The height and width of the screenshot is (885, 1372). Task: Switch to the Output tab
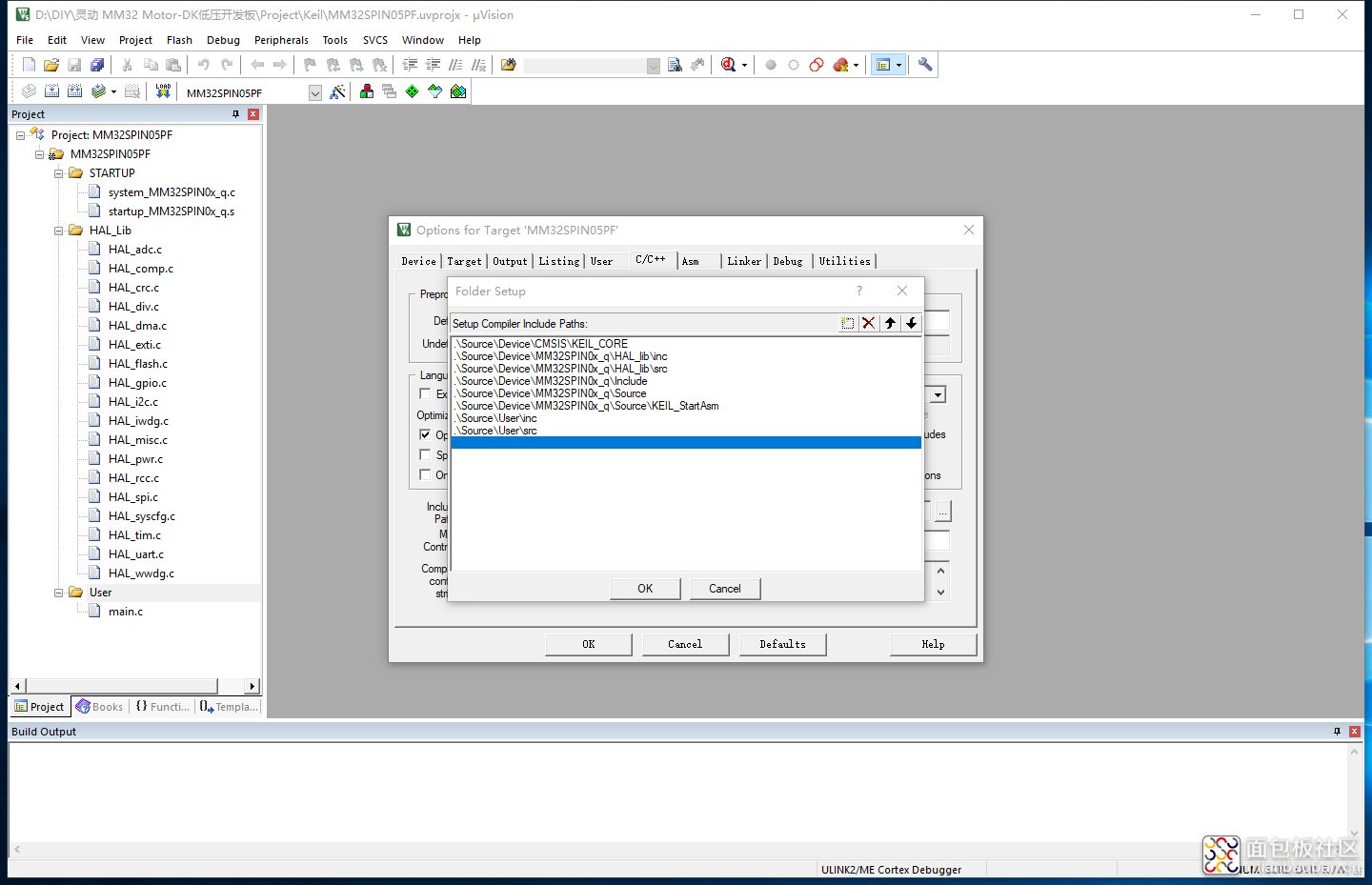[510, 261]
